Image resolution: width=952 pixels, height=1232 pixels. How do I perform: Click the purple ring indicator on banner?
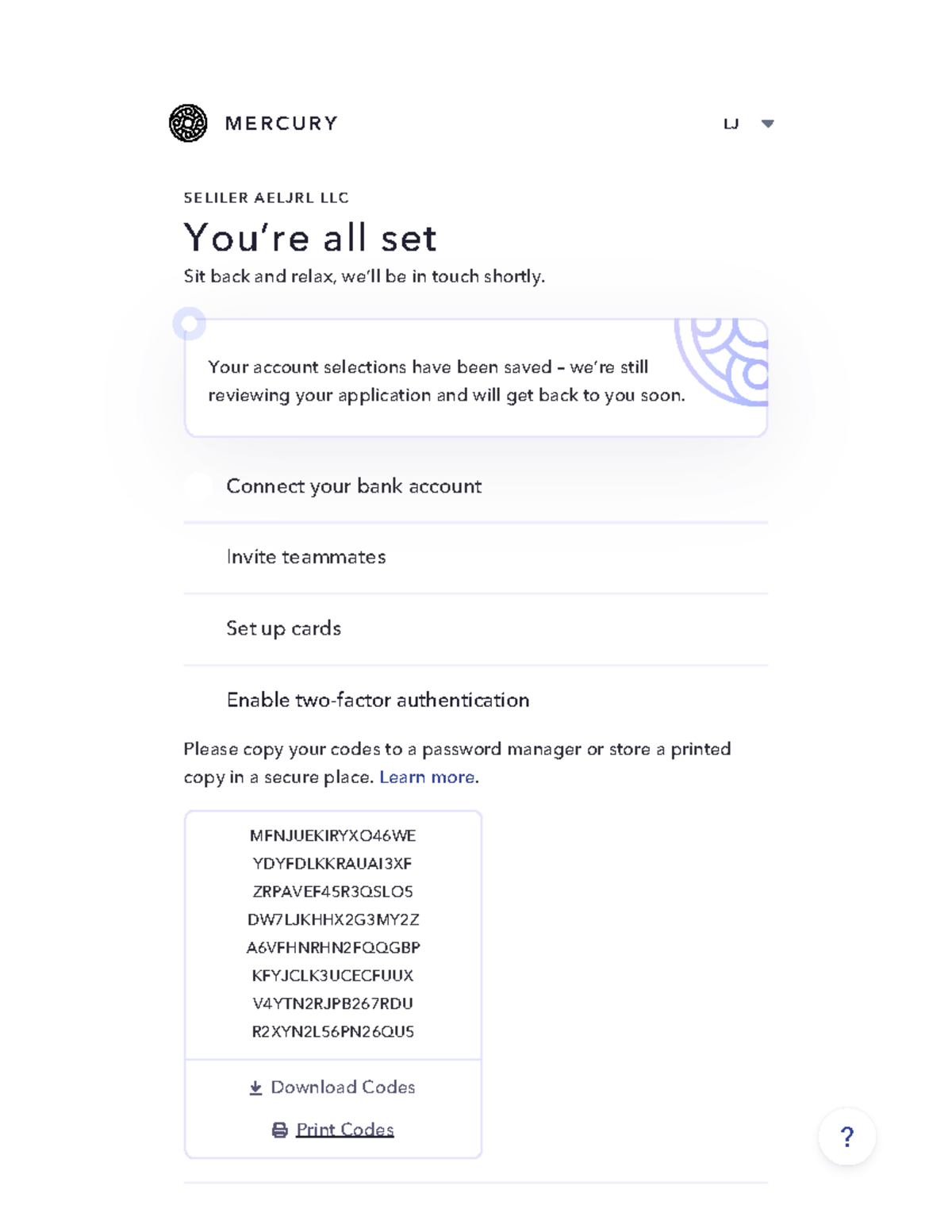(190, 324)
